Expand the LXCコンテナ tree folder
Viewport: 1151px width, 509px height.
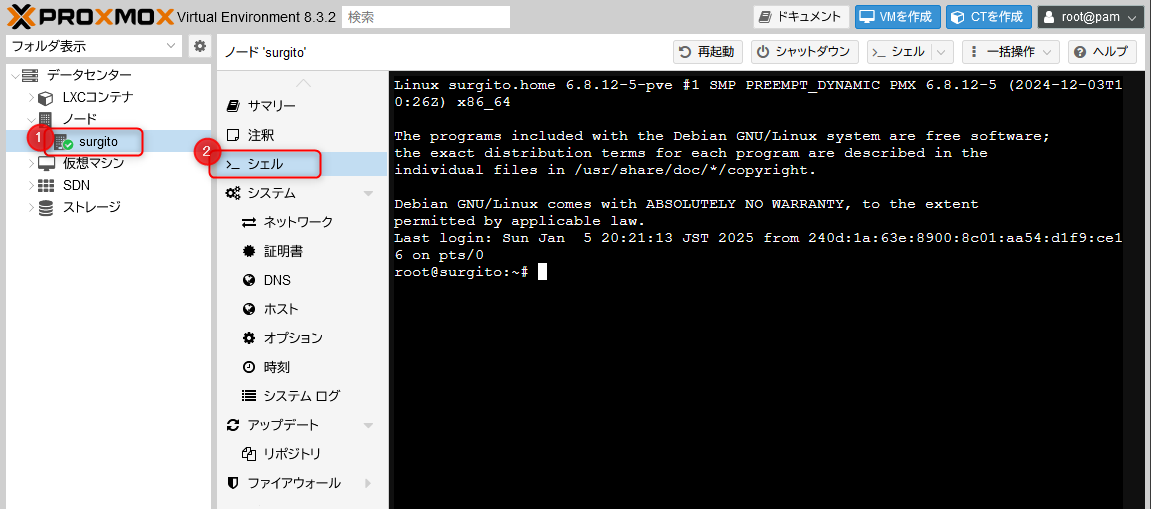point(32,98)
